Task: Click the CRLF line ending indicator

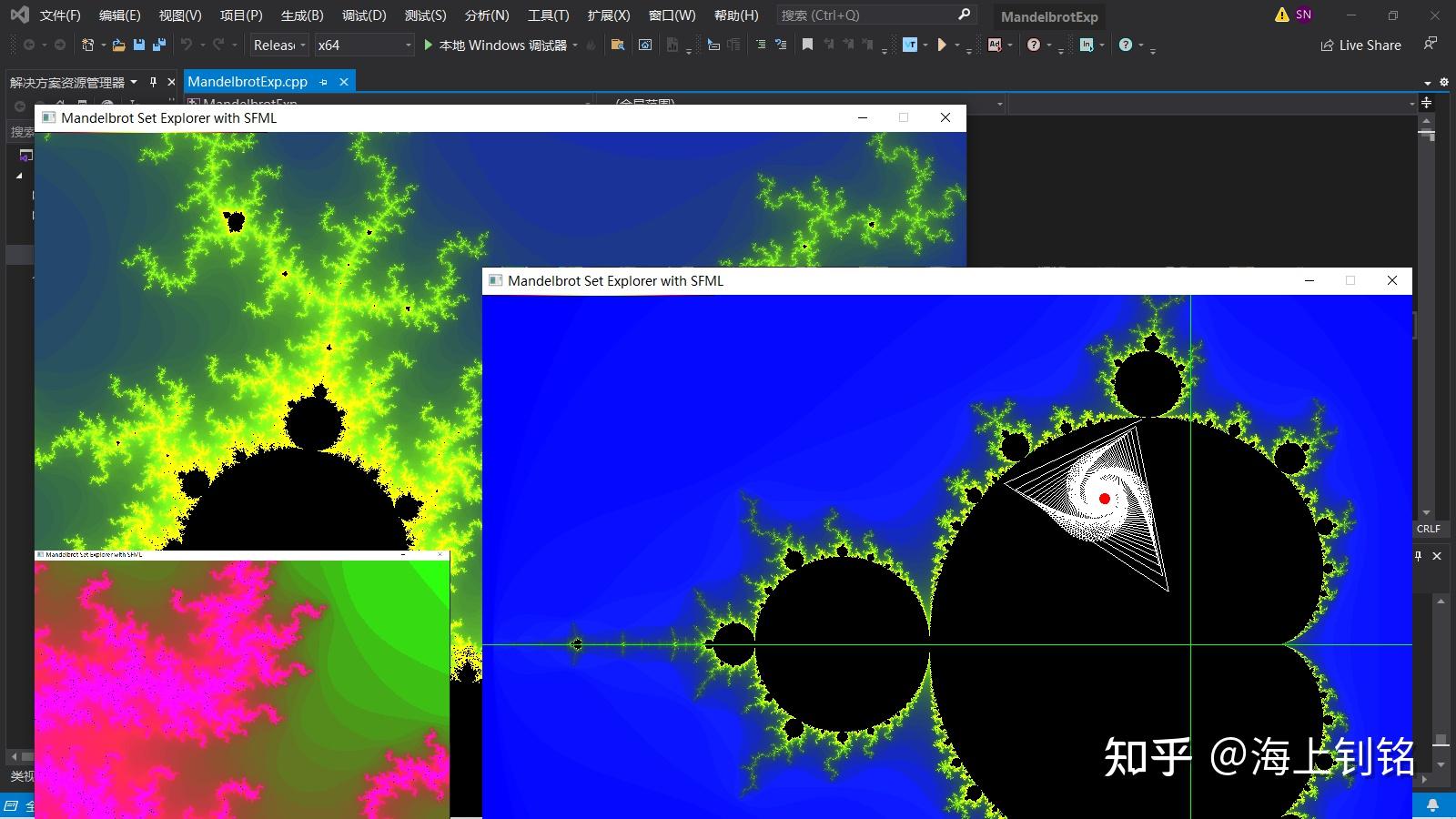Action: point(1429,529)
